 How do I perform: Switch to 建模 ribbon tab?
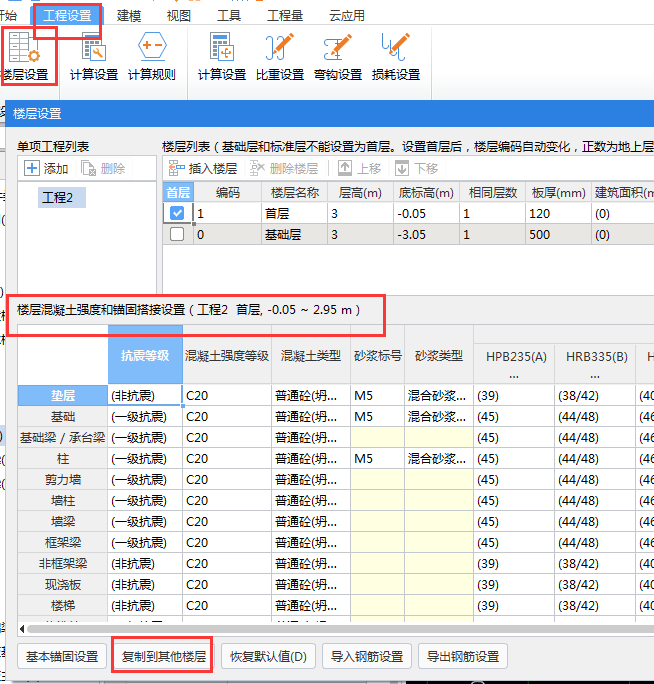(129, 16)
